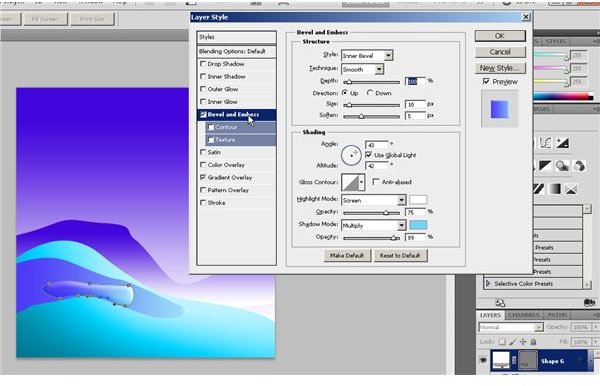Image resolution: width=600 pixels, height=386 pixels.
Task: Click the Lock image pixels brush icon
Action: coord(512,342)
